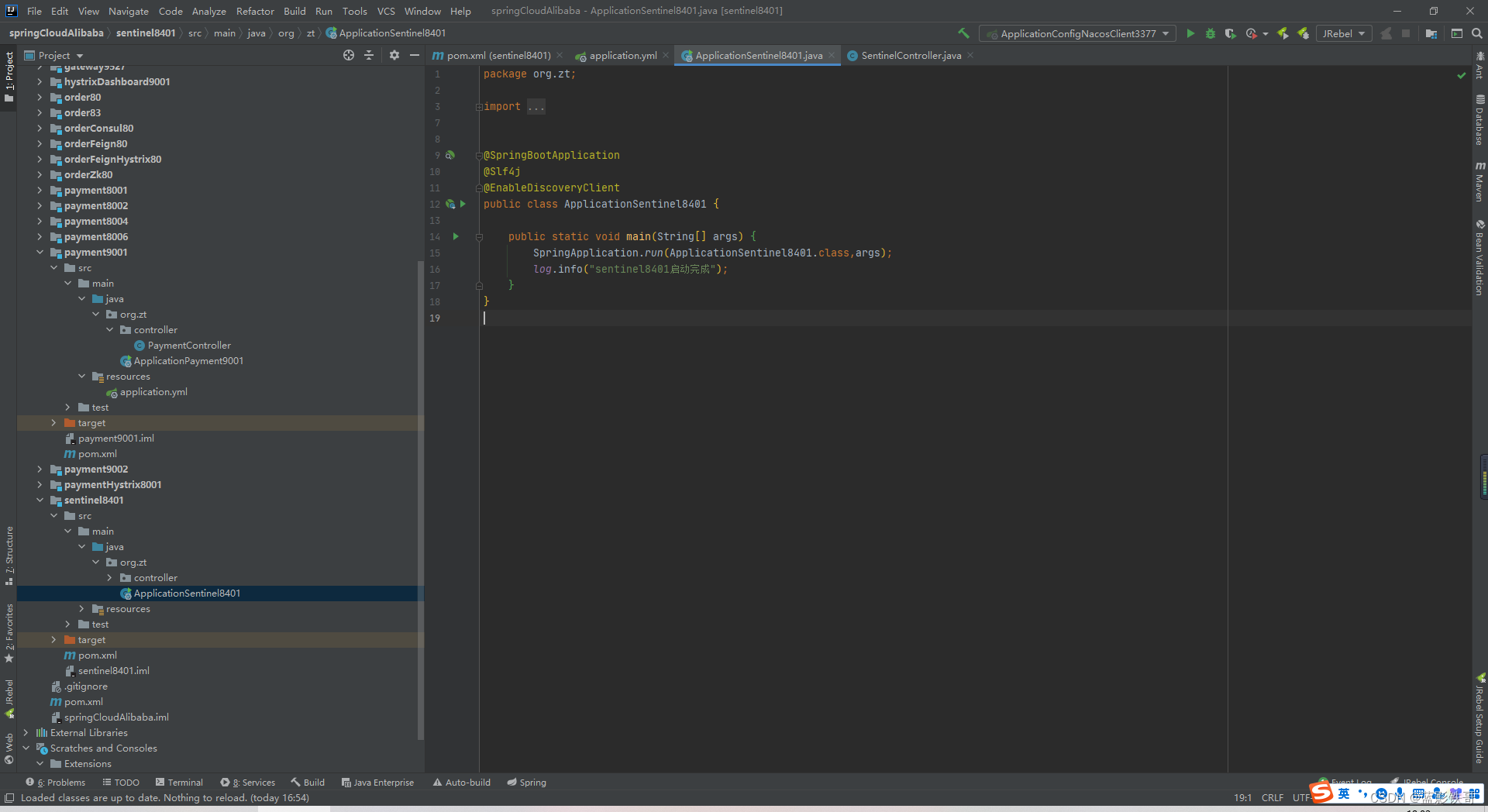Open the Spring tool window
The height and width of the screenshot is (812, 1488).
[x=526, y=783]
